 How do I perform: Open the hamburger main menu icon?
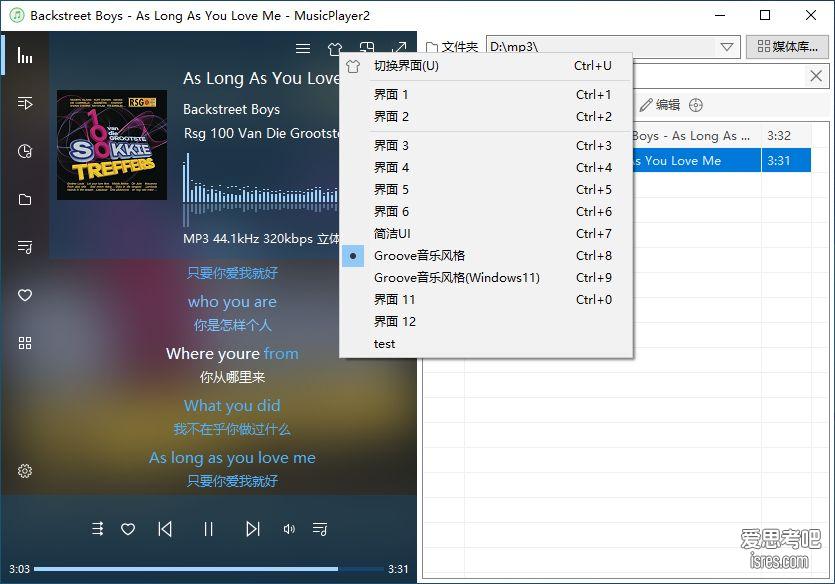(303, 48)
